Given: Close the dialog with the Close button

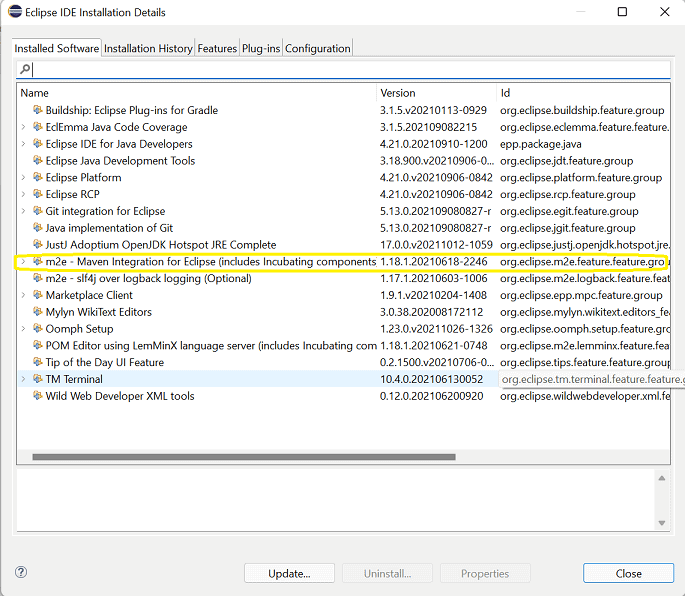Looking at the screenshot, I should (628, 573).
